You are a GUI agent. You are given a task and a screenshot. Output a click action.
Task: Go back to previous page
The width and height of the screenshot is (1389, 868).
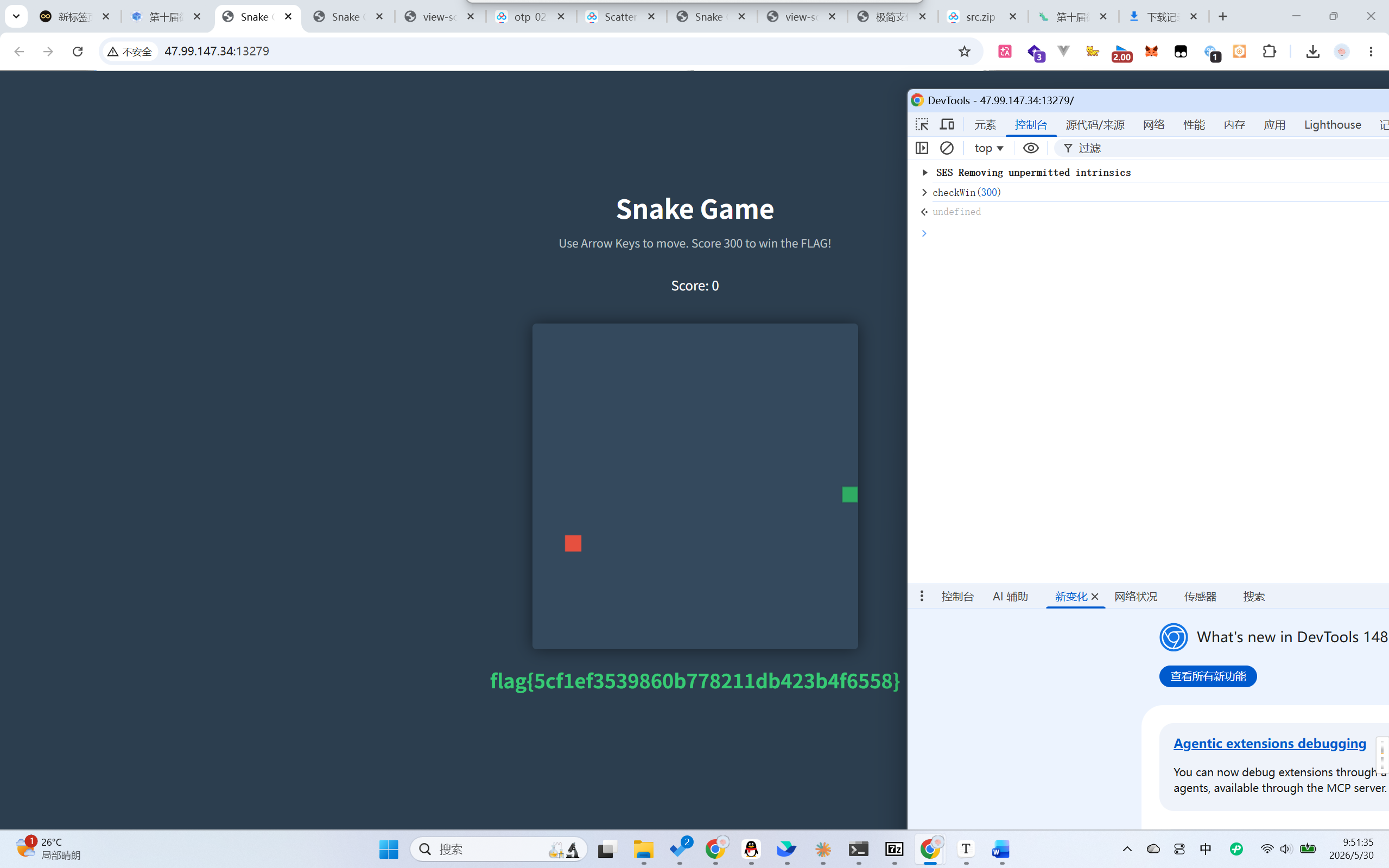click(x=19, y=51)
